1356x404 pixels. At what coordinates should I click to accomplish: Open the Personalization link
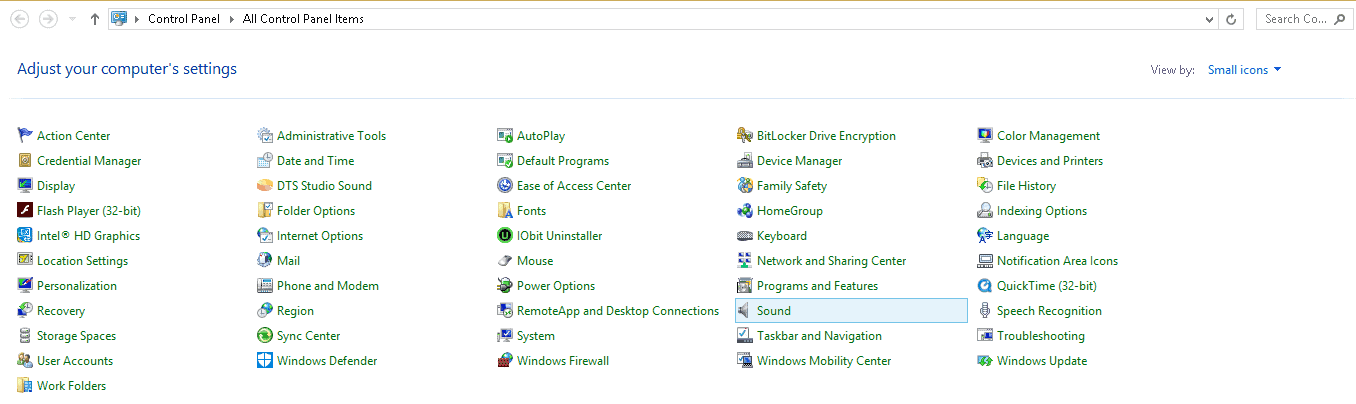tap(77, 286)
